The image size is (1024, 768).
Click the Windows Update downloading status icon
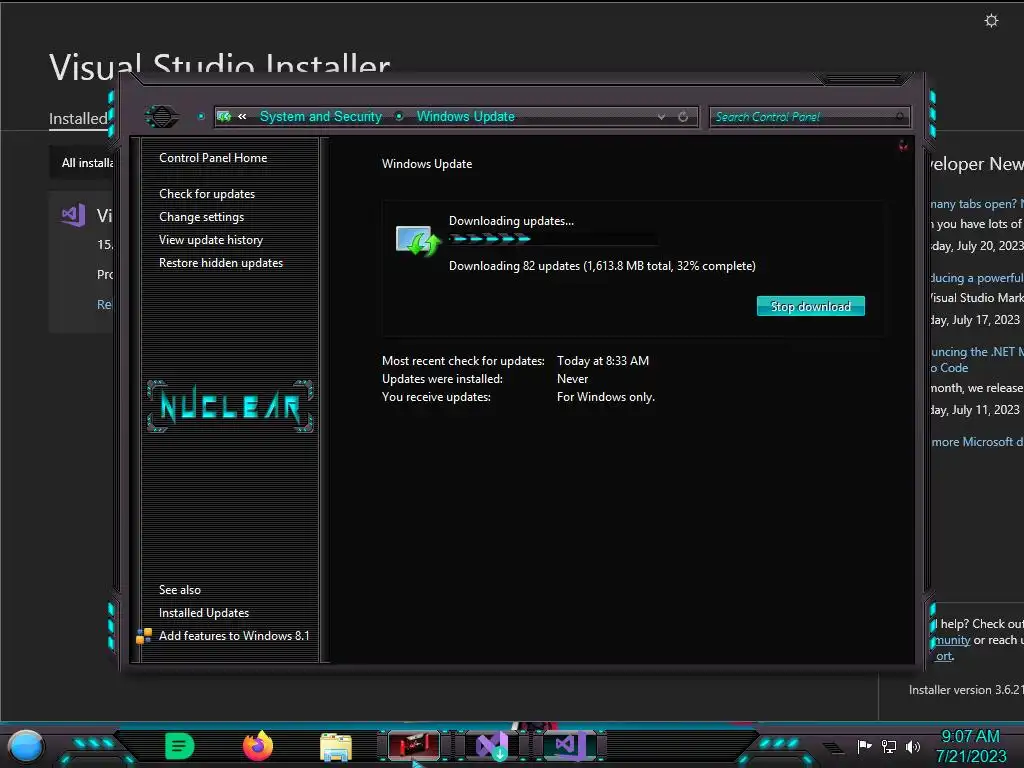coord(418,240)
